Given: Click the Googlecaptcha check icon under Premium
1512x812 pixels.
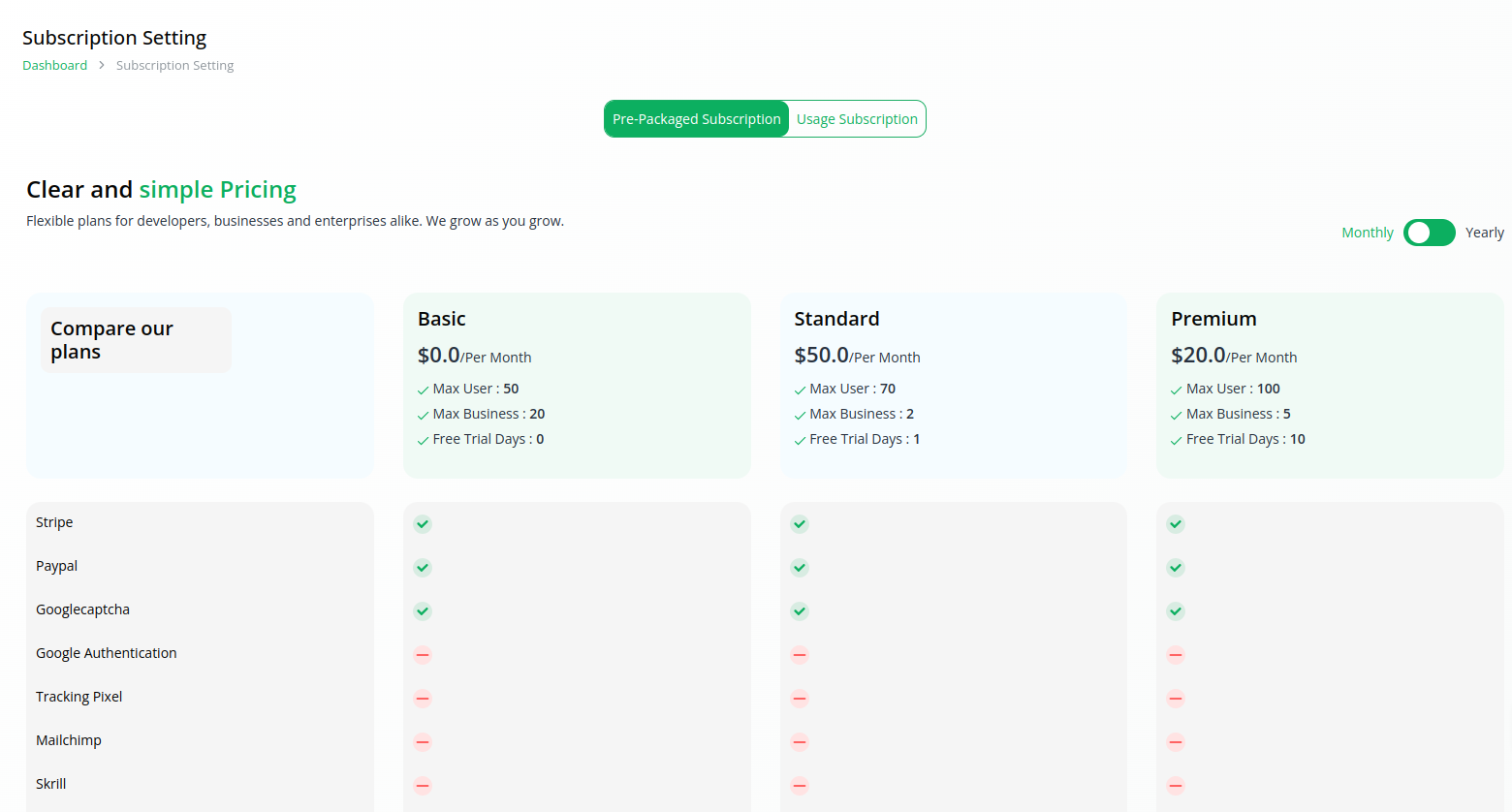Looking at the screenshot, I should pyautogui.click(x=1176, y=611).
